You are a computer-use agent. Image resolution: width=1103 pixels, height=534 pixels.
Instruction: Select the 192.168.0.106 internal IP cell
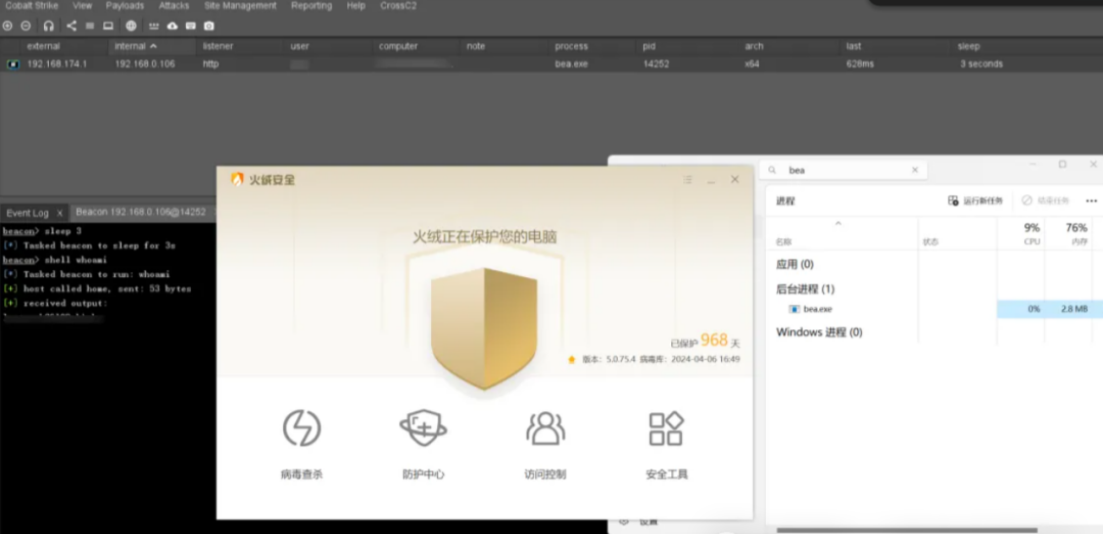coord(145,64)
